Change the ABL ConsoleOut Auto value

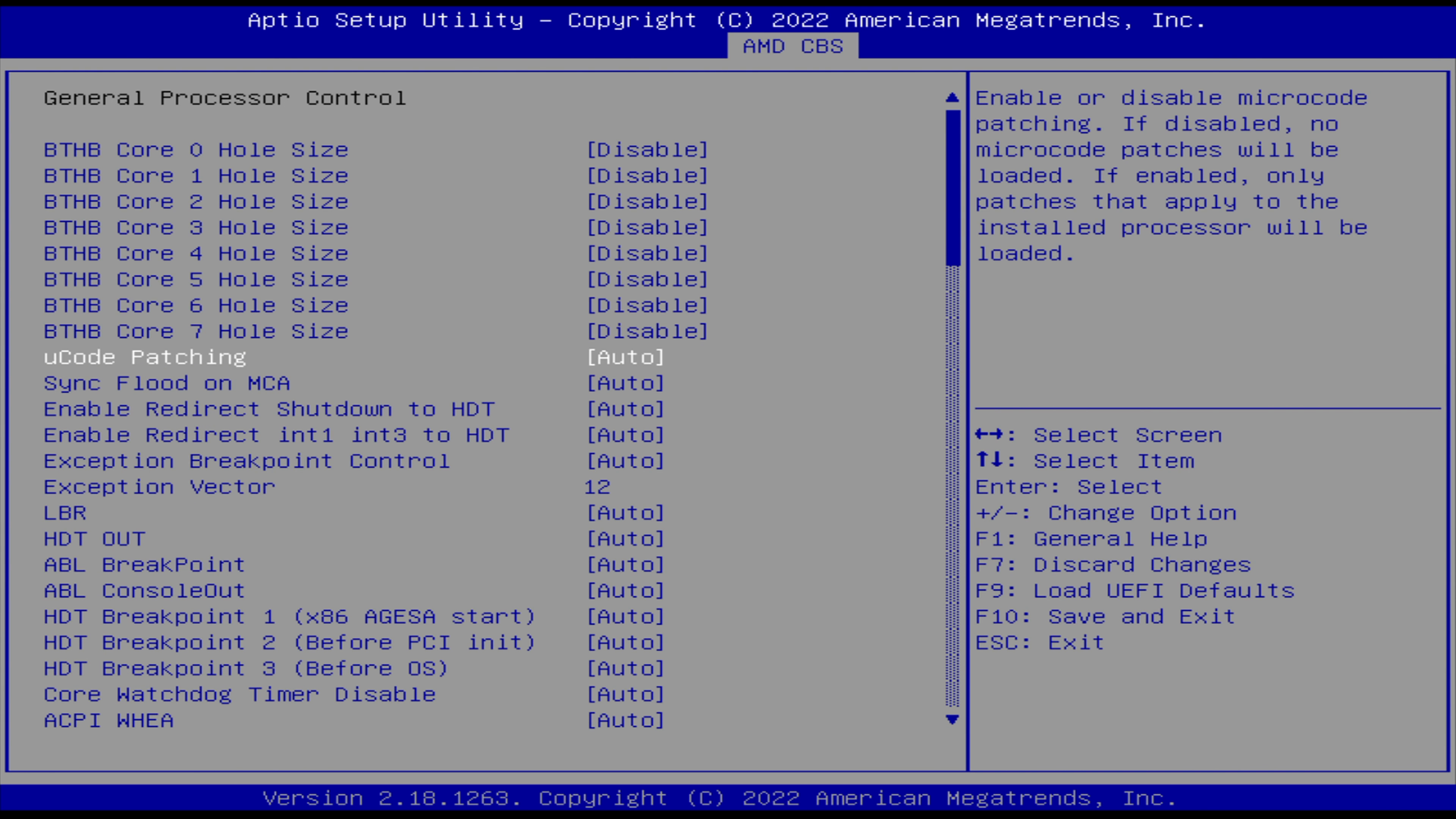coord(625,591)
